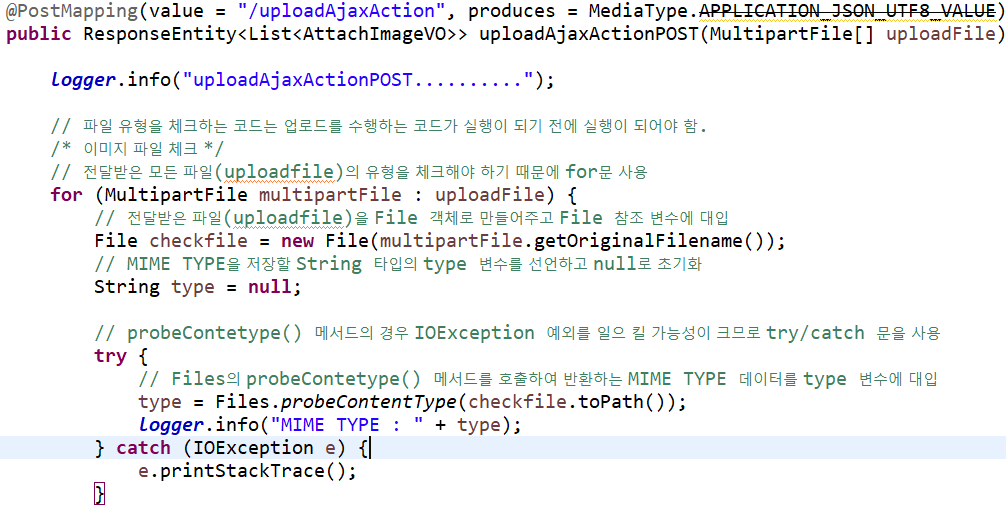Click the line 'String type = null;'
The width and height of the screenshot is (1006, 512).
197,287
